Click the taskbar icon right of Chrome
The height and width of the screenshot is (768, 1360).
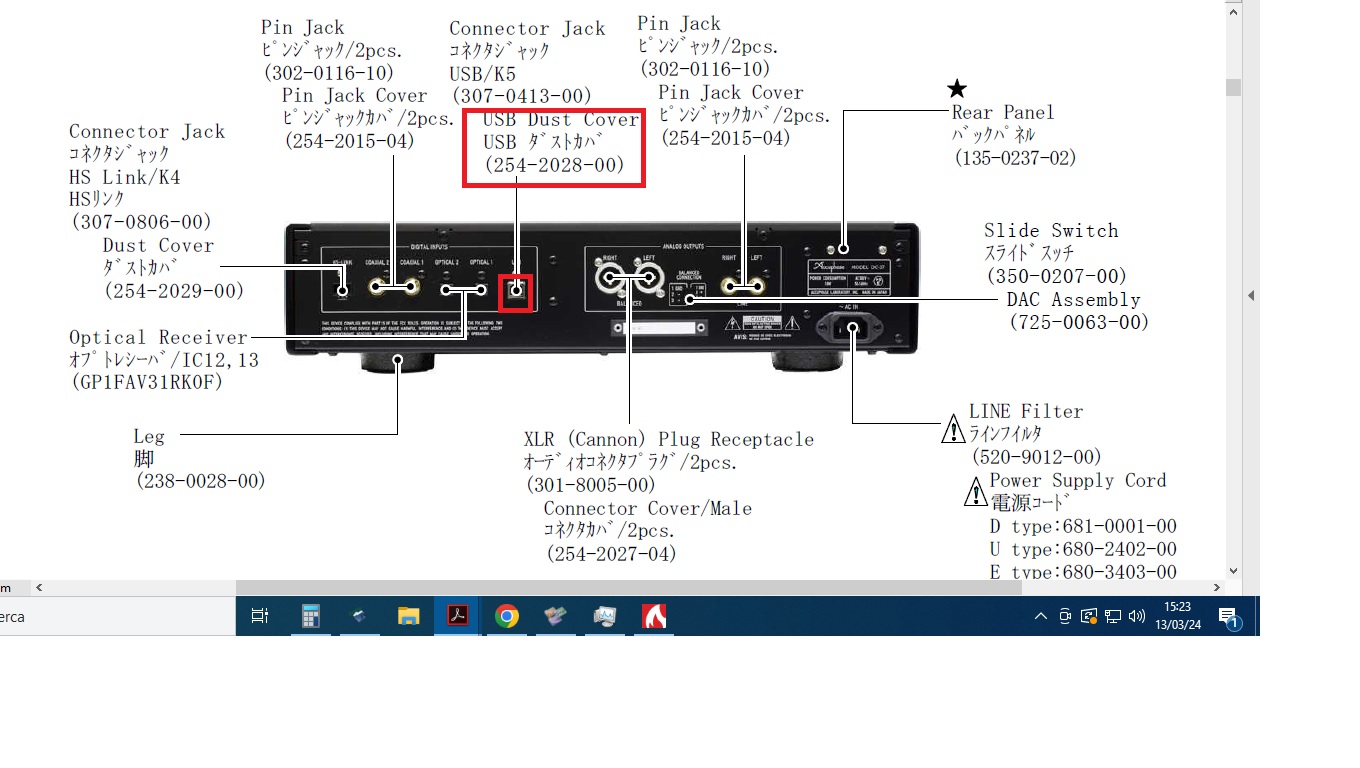(x=555, y=616)
